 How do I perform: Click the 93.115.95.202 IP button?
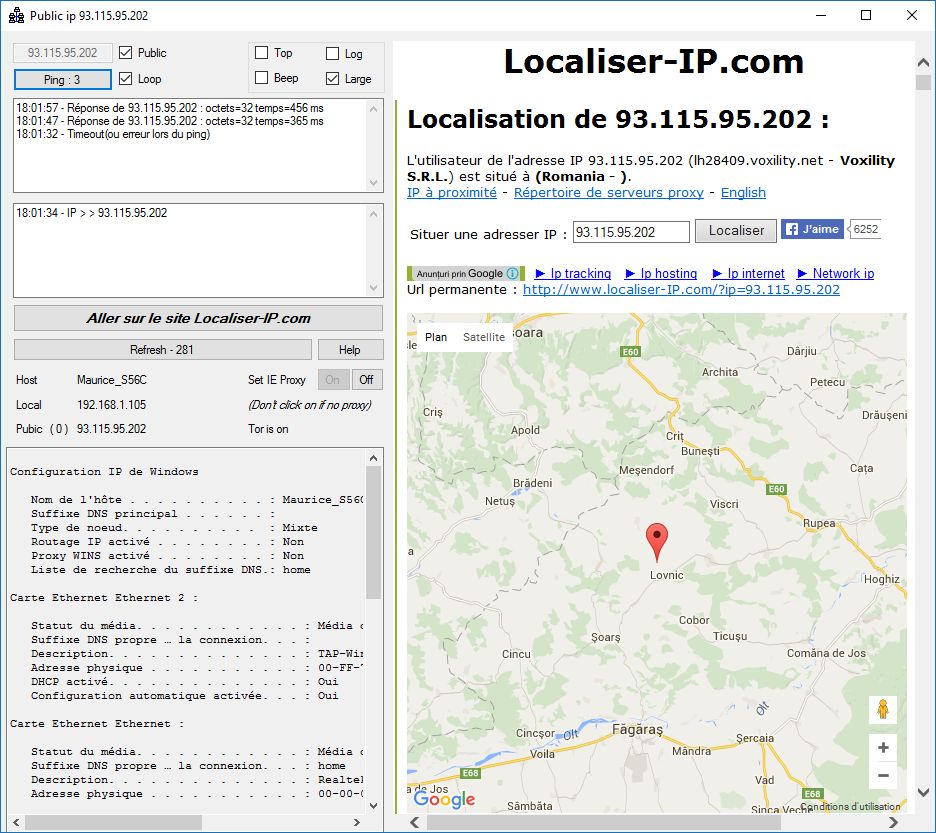(x=63, y=53)
